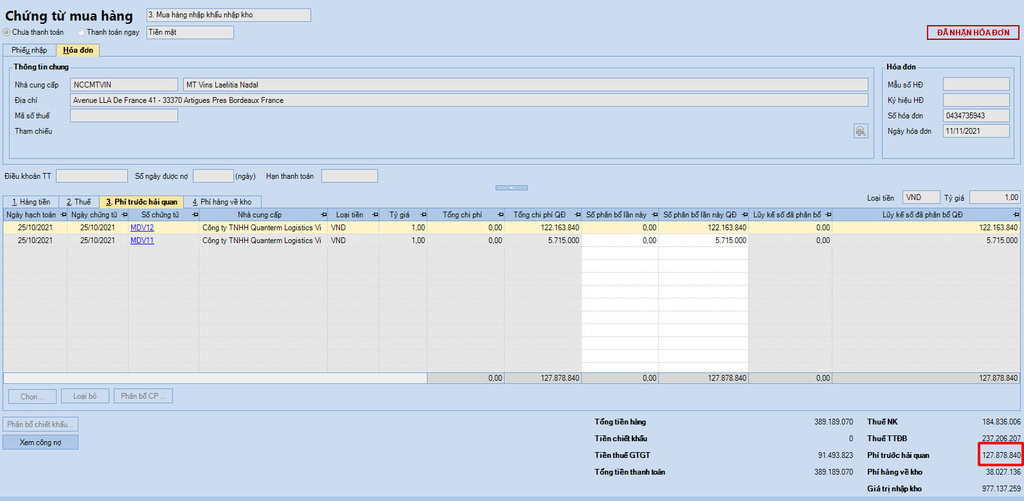The width and height of the screenshot is (1024, 501).
Task: Click the NCCMTVIN supplier code field
Action: [x=123, y=84]
